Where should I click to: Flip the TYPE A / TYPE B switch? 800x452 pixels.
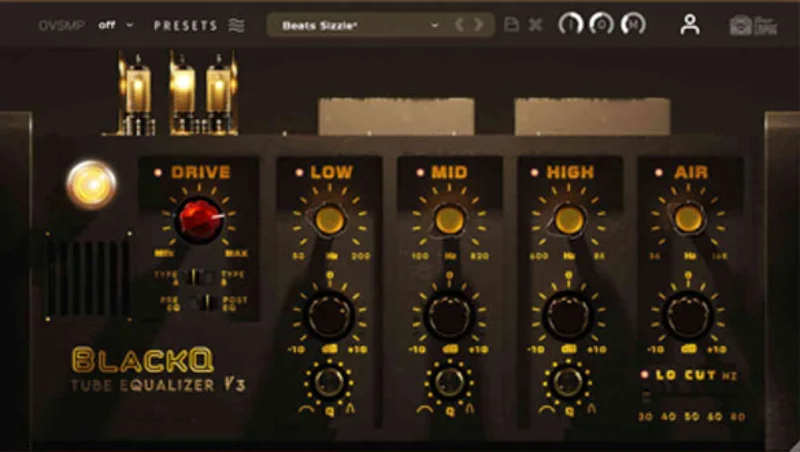coord(199,277)
